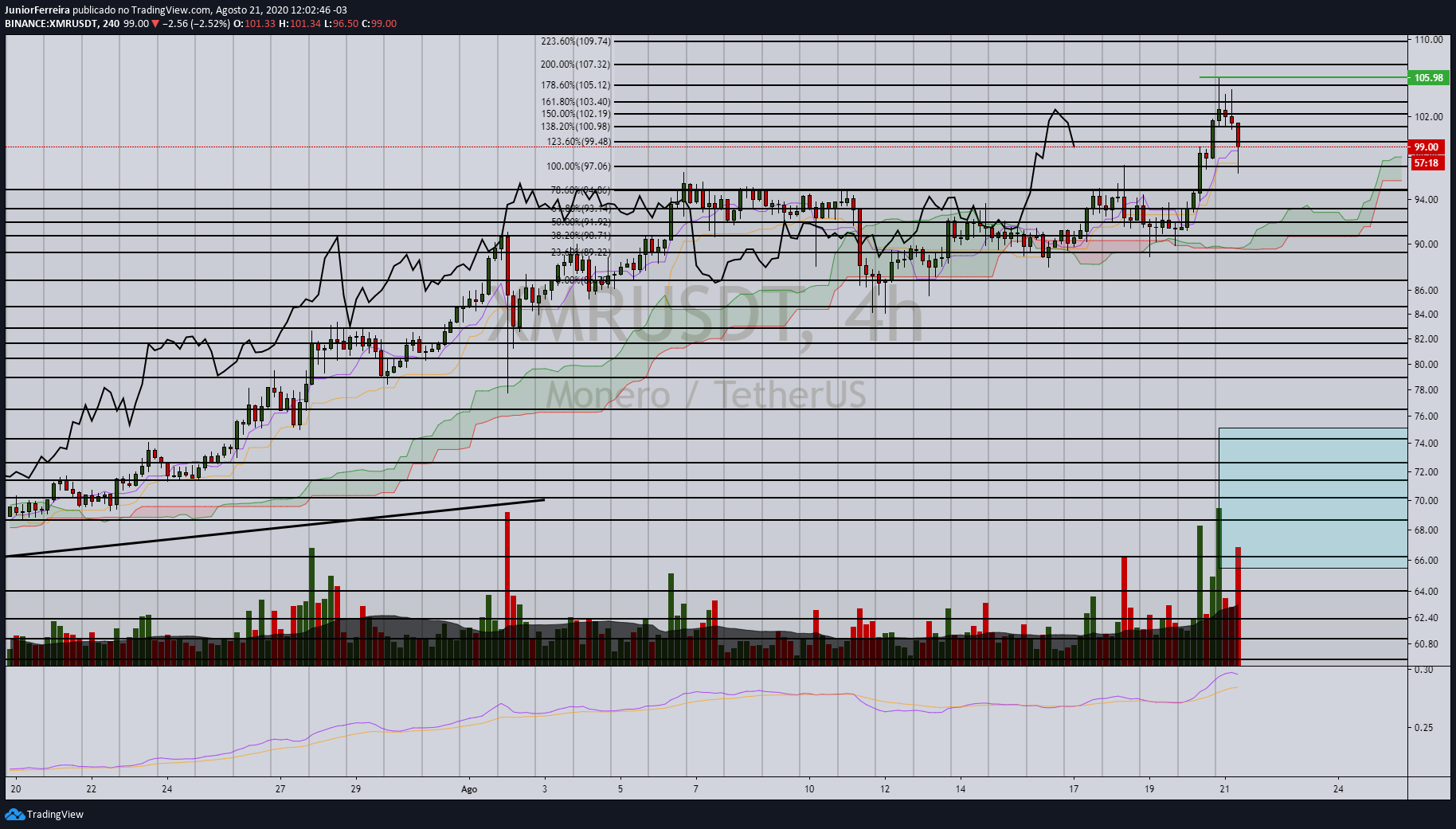Click 62.40 on the price axis
This screenshot has height=829, width=1456.
(1427, 618)
